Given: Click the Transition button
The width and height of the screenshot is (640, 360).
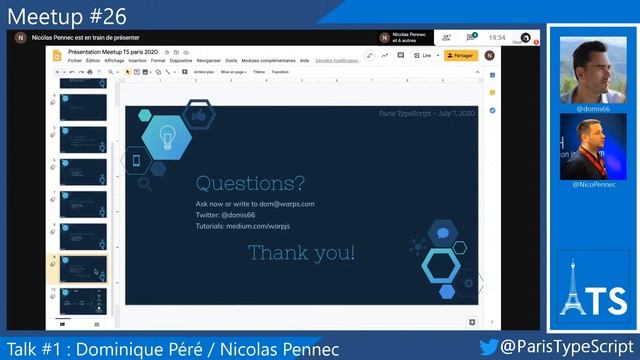Looking at the screenshot, I should (280, 72).
